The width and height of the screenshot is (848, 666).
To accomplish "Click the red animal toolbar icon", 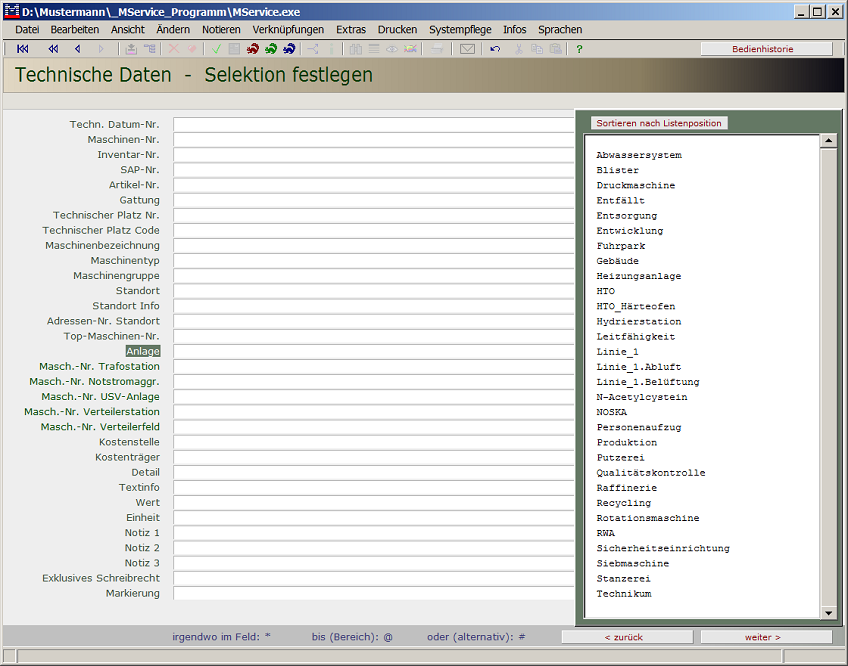I will tap(253, 49).
